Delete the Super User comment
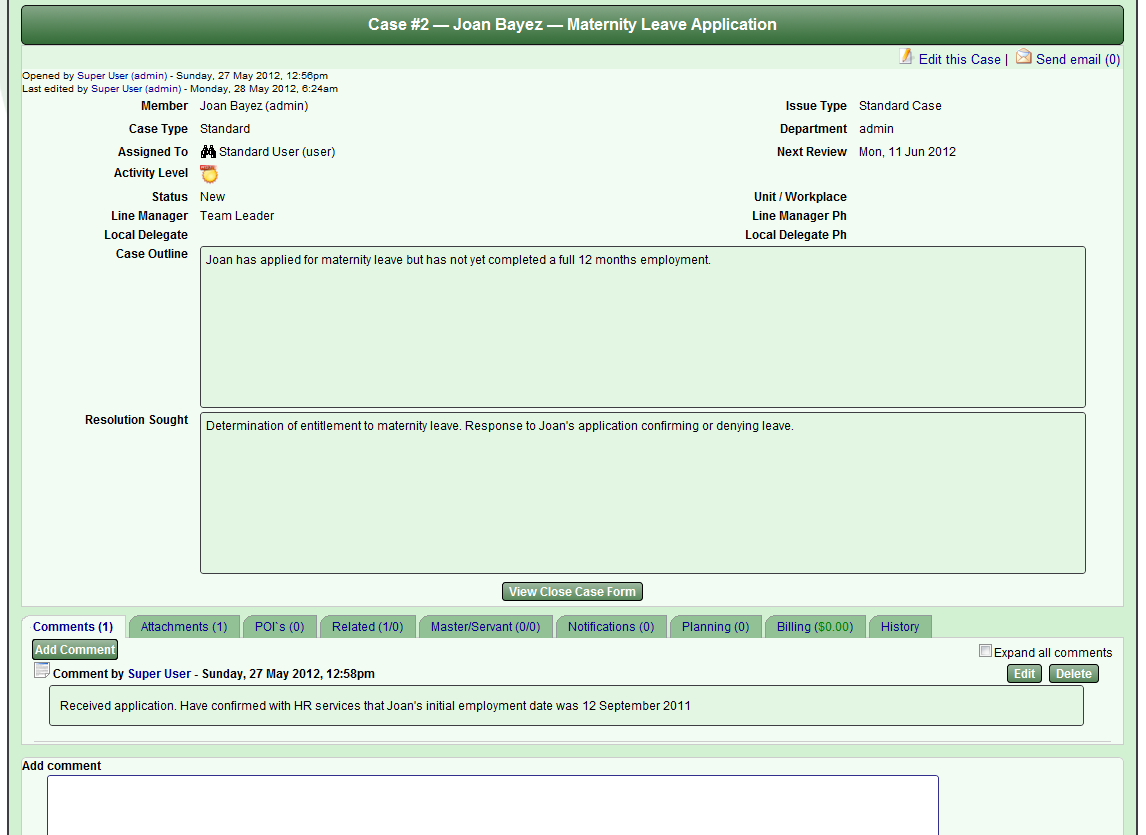This screenshot has height=835, width=1146. [1073, 673]
